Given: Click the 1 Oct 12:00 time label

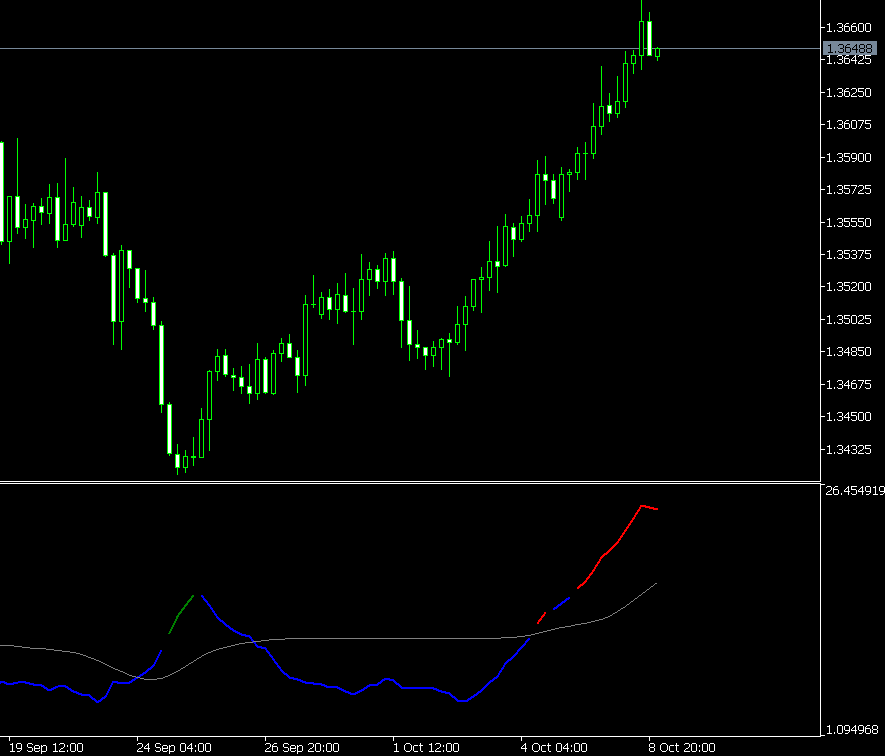Looking at the screenshot, I should click(x=426, y=748).
